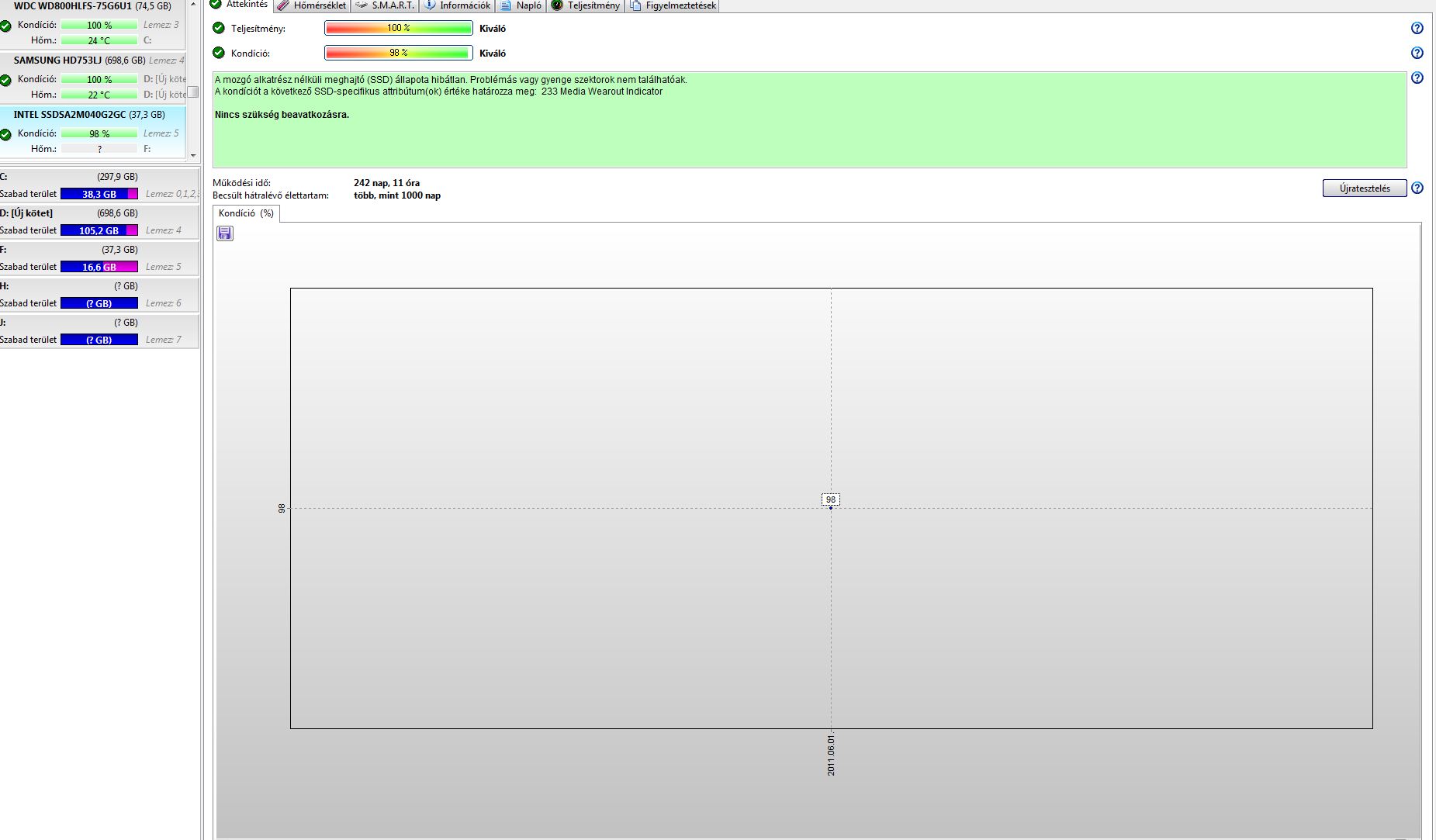Click the 242 nap, 11 óra value

[x=386, y=183]
